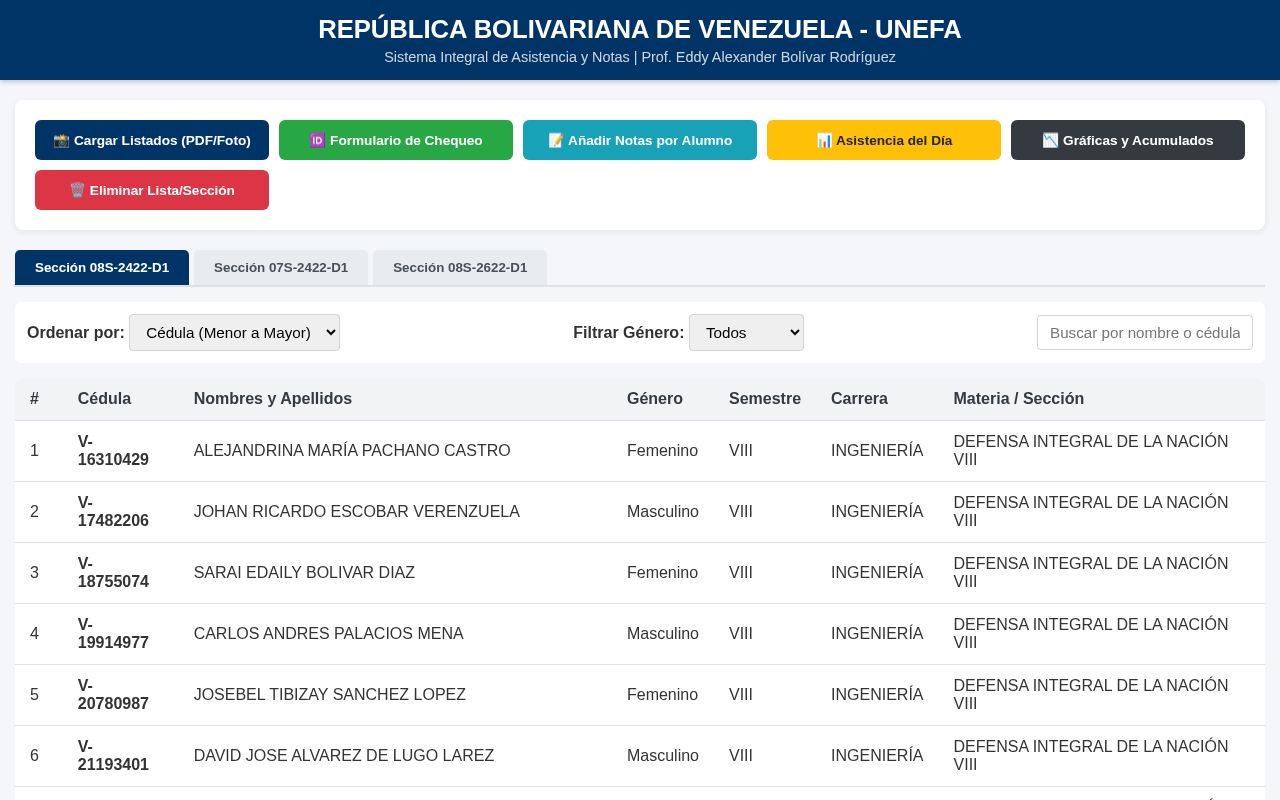
Task: Click the Gráficas y Acumulados label
Action: coord(1138,140)
